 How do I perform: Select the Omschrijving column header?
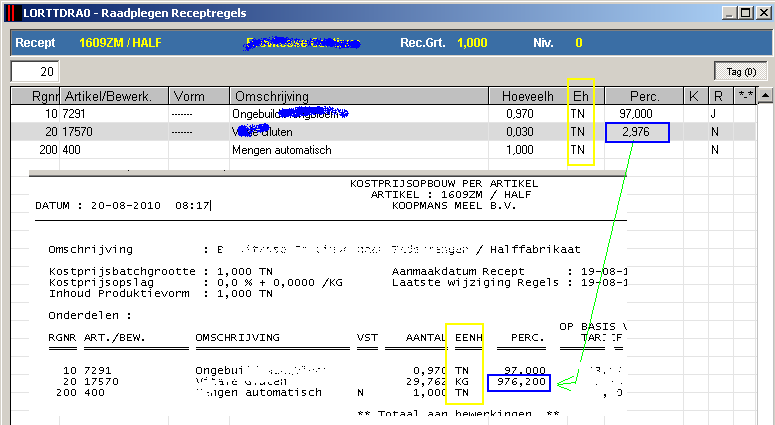pyautogui.click(x=359, y=96)
